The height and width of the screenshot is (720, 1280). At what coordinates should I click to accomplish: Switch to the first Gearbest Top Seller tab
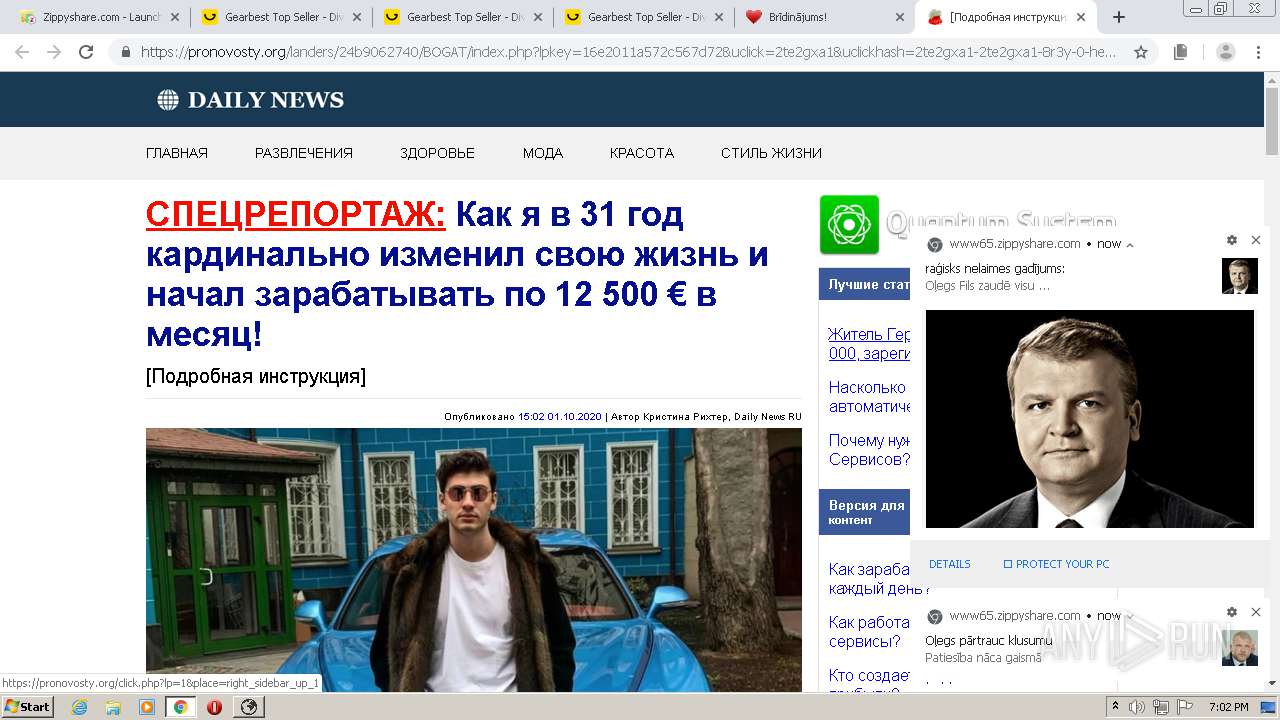282,17
